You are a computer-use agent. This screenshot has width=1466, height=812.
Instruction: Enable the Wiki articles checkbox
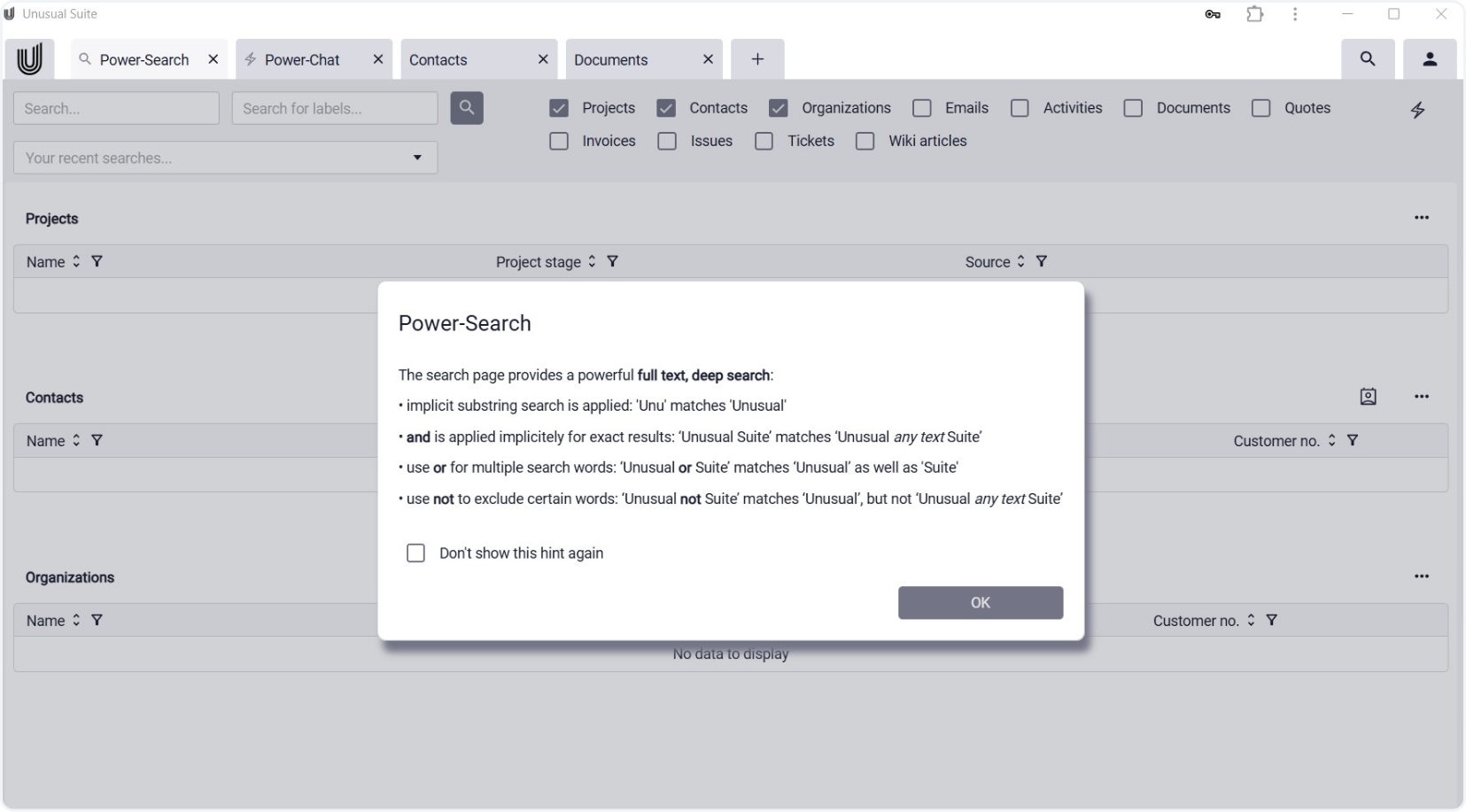pos(865,142)
